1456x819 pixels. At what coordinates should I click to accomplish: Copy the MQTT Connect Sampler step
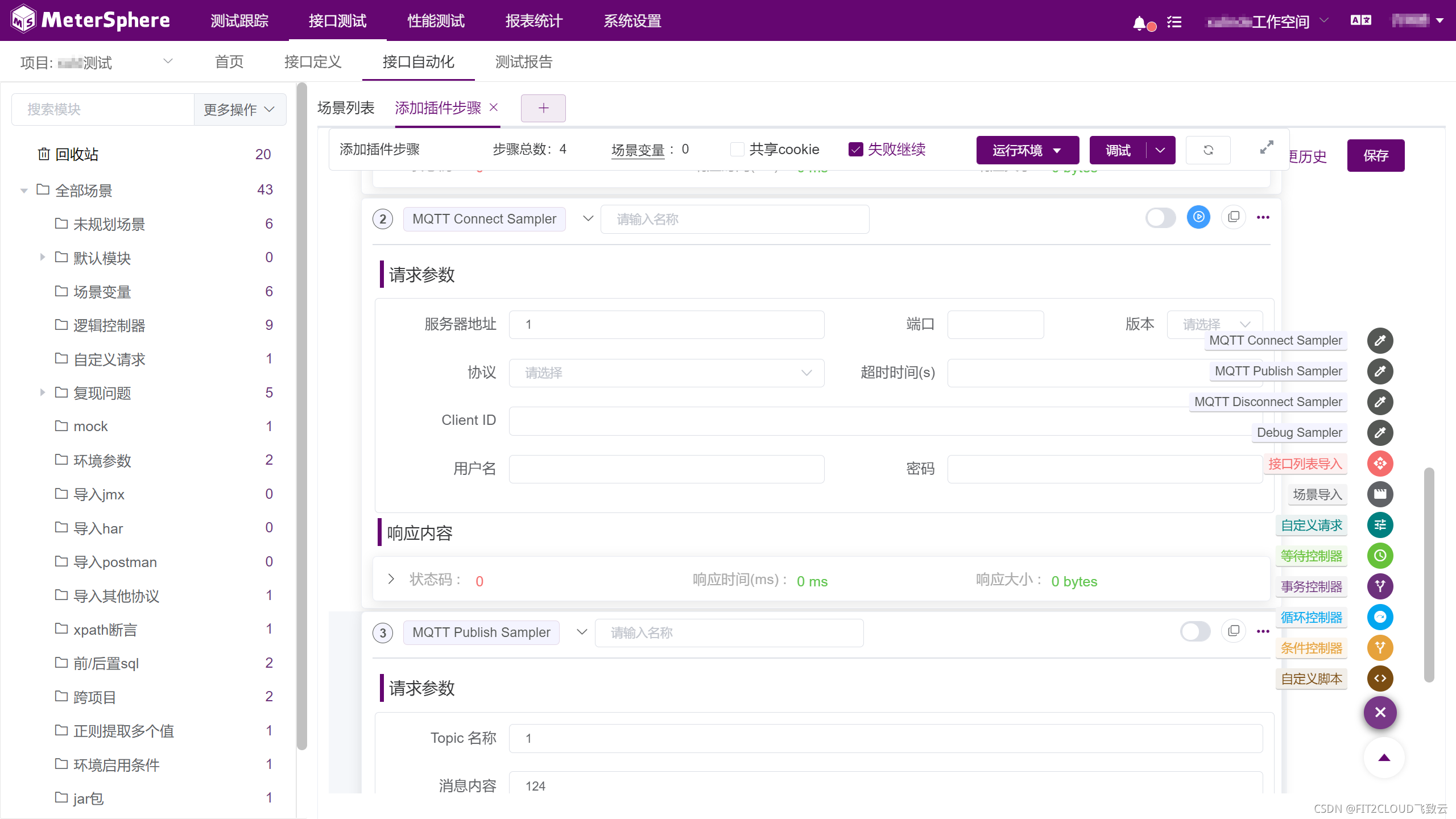pos(1233,217)
